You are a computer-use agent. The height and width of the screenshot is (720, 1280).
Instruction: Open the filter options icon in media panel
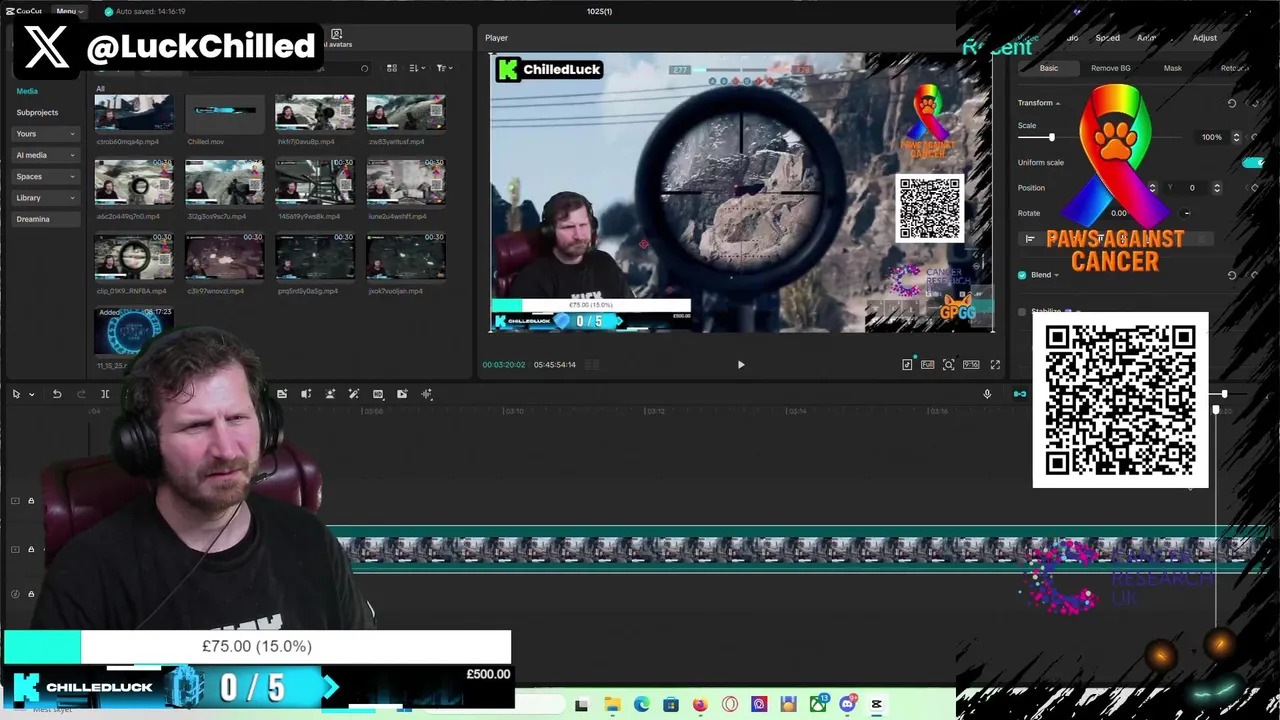coord(444,68)
